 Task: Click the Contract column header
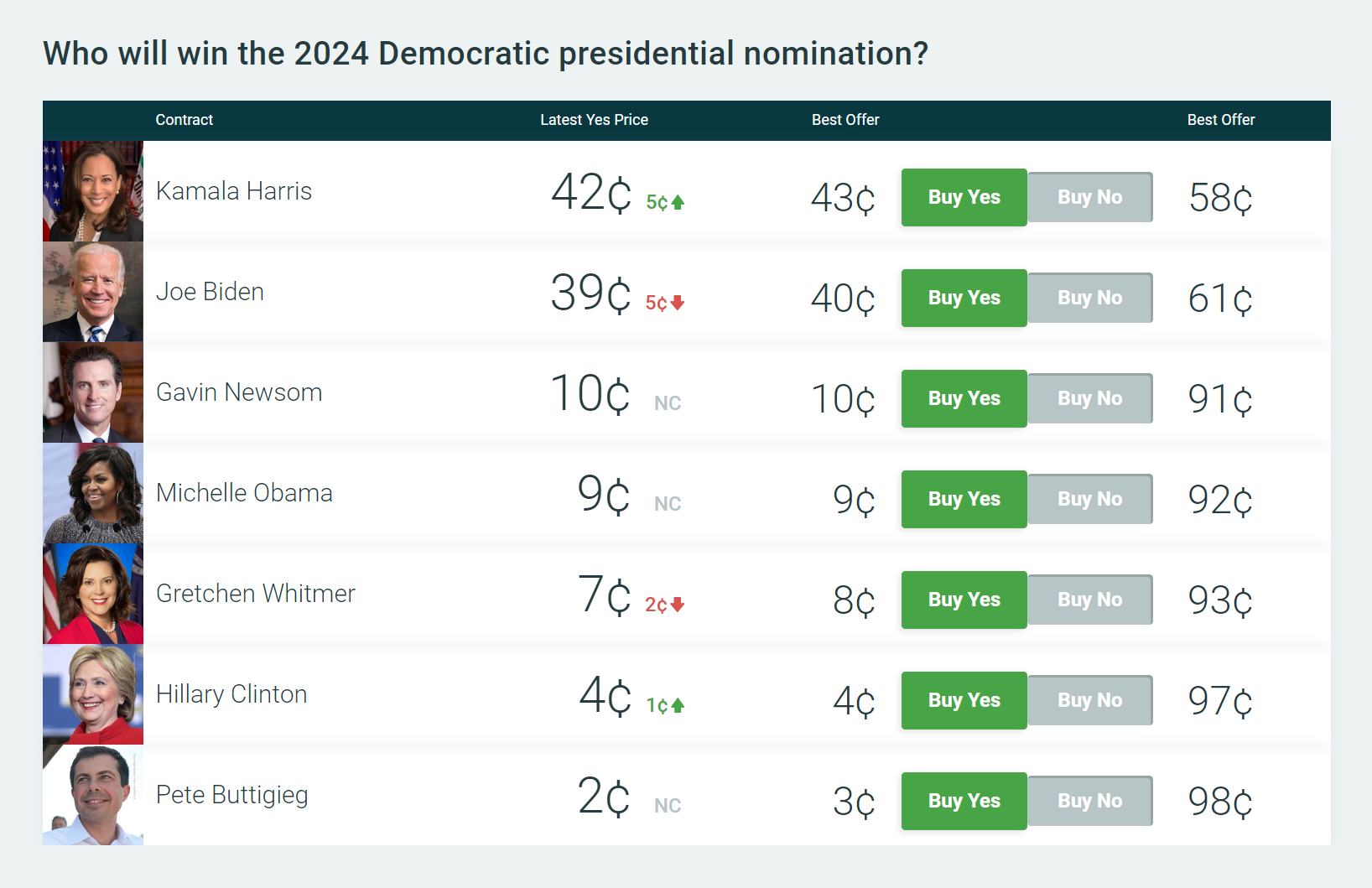coord(184,120)
